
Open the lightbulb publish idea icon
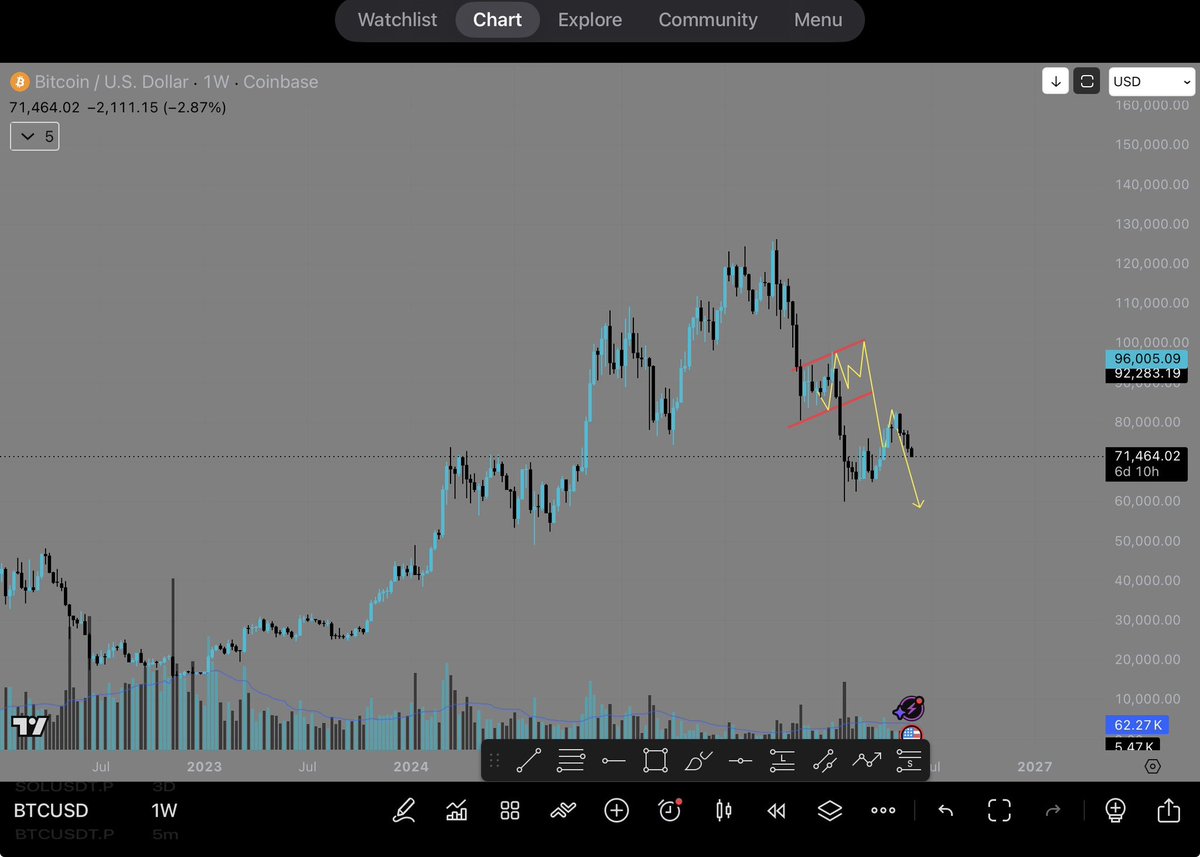pos(1115,810)
